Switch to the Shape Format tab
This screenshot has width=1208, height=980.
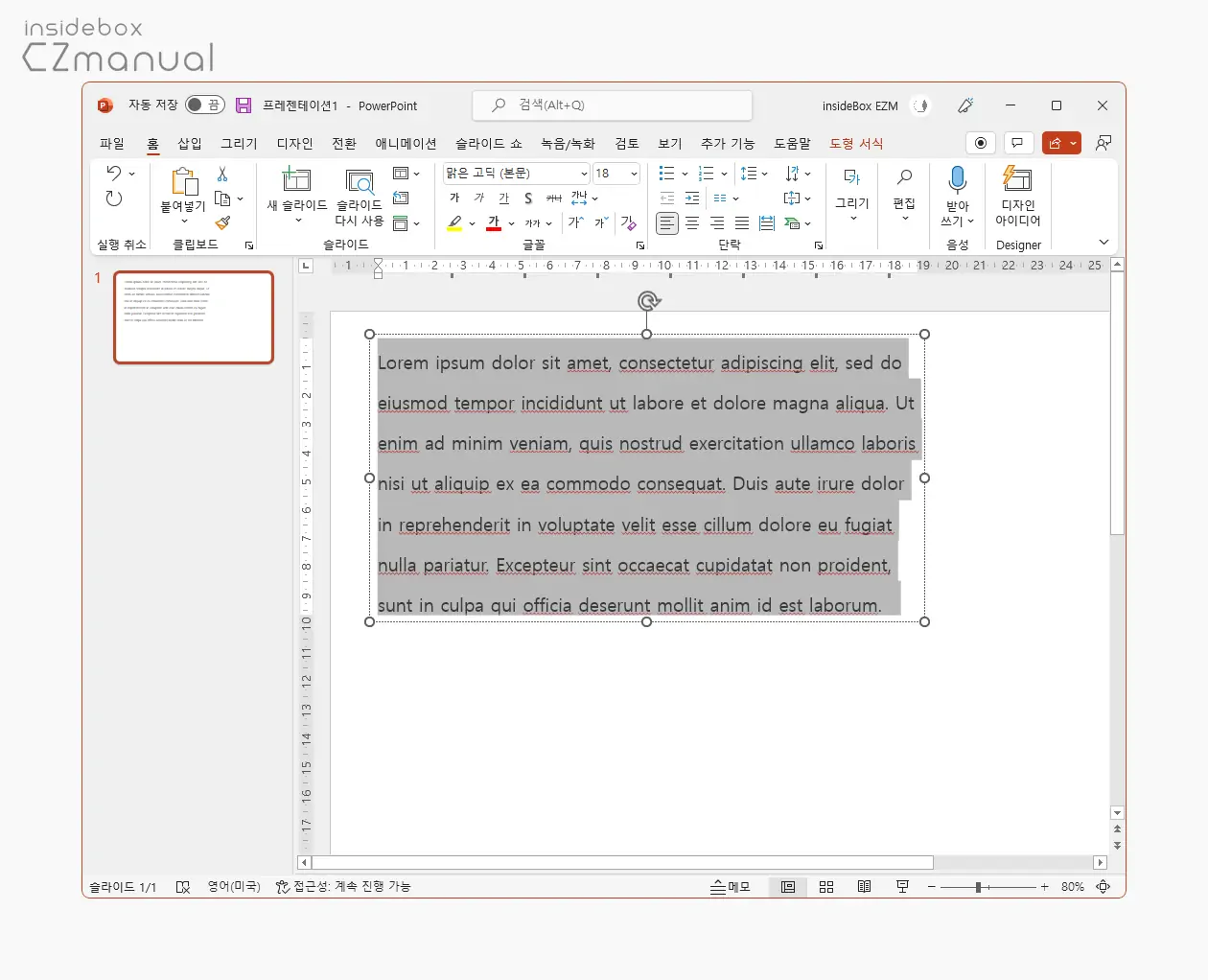856,144
